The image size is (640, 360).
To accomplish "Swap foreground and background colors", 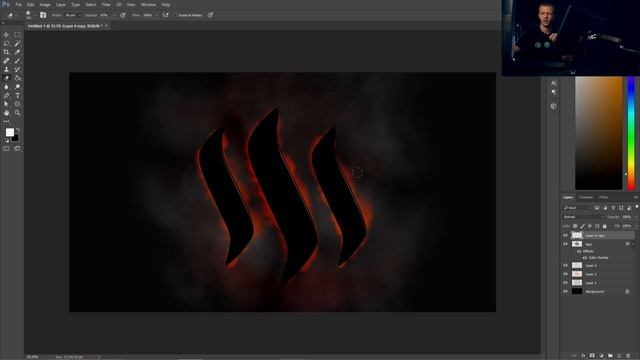I will tap(18, 130).
